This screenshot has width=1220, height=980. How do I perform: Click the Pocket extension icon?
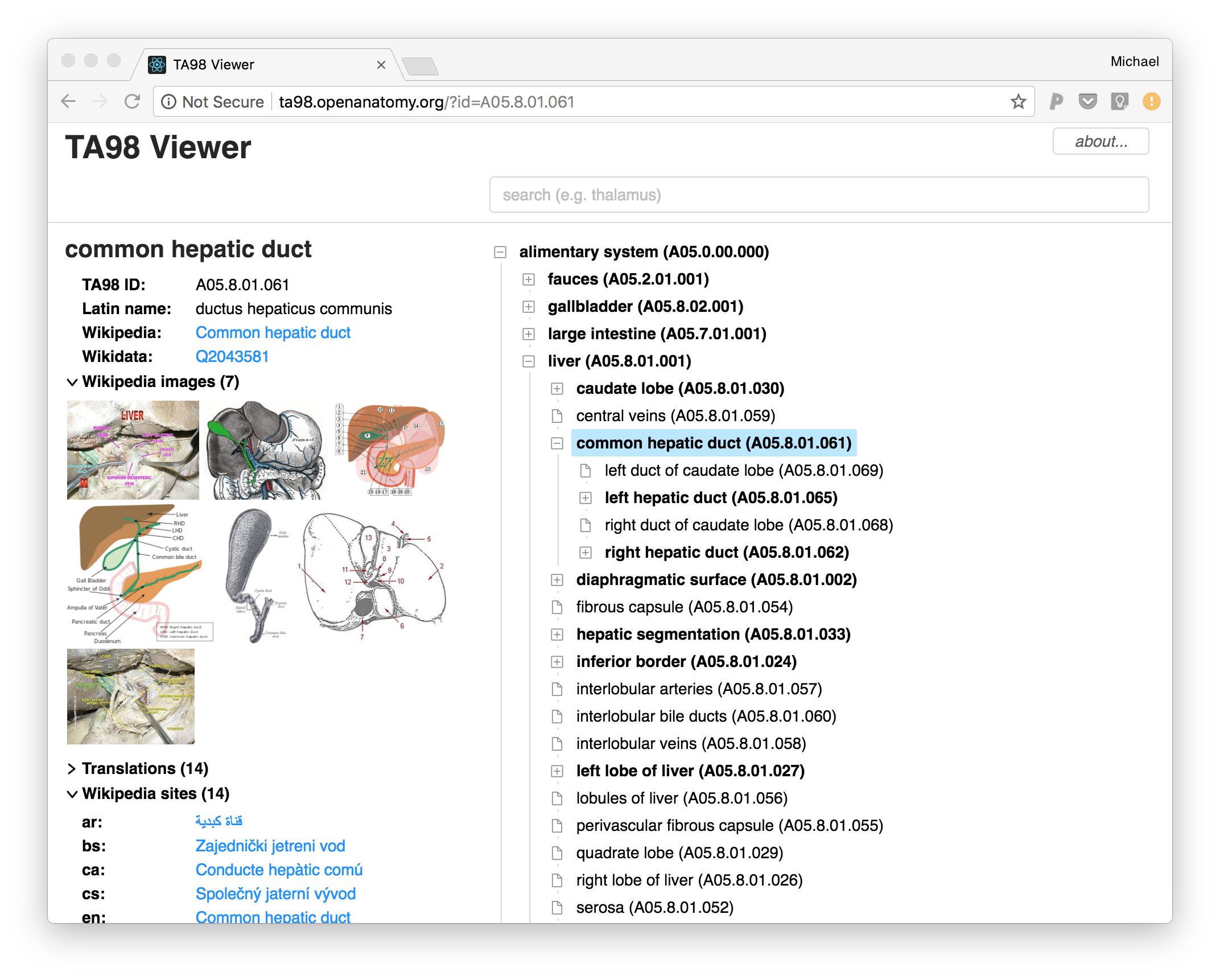(1087, 102)
